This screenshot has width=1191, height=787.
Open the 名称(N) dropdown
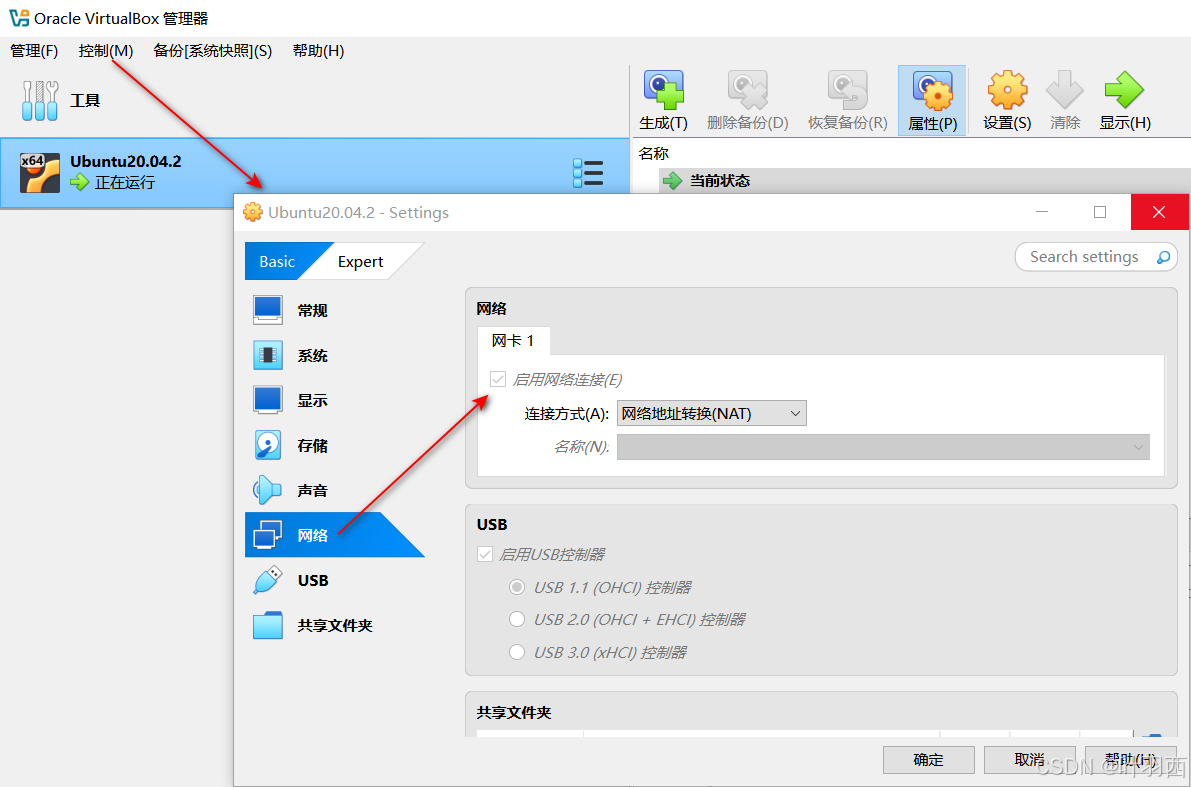(x=883, y=447)
